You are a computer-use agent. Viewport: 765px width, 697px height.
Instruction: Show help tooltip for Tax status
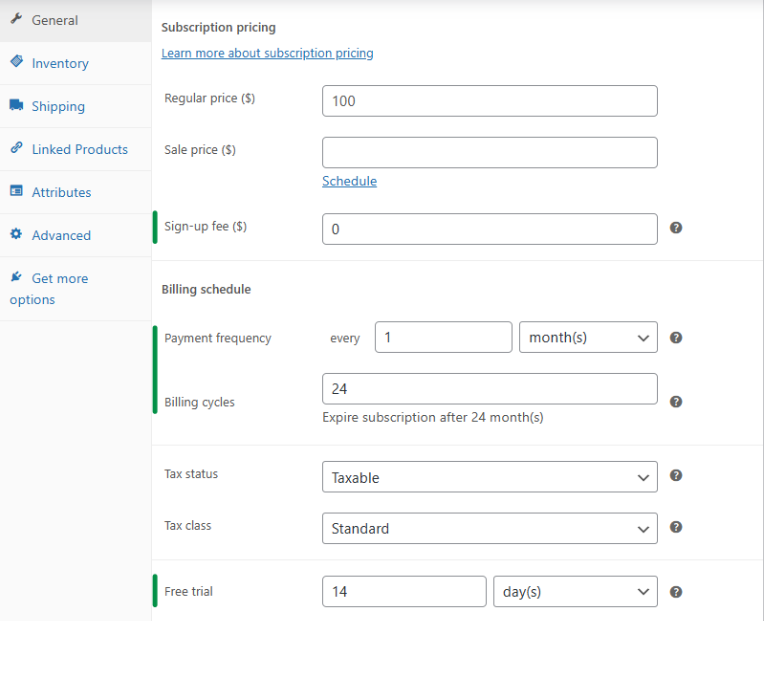(676, 475)
